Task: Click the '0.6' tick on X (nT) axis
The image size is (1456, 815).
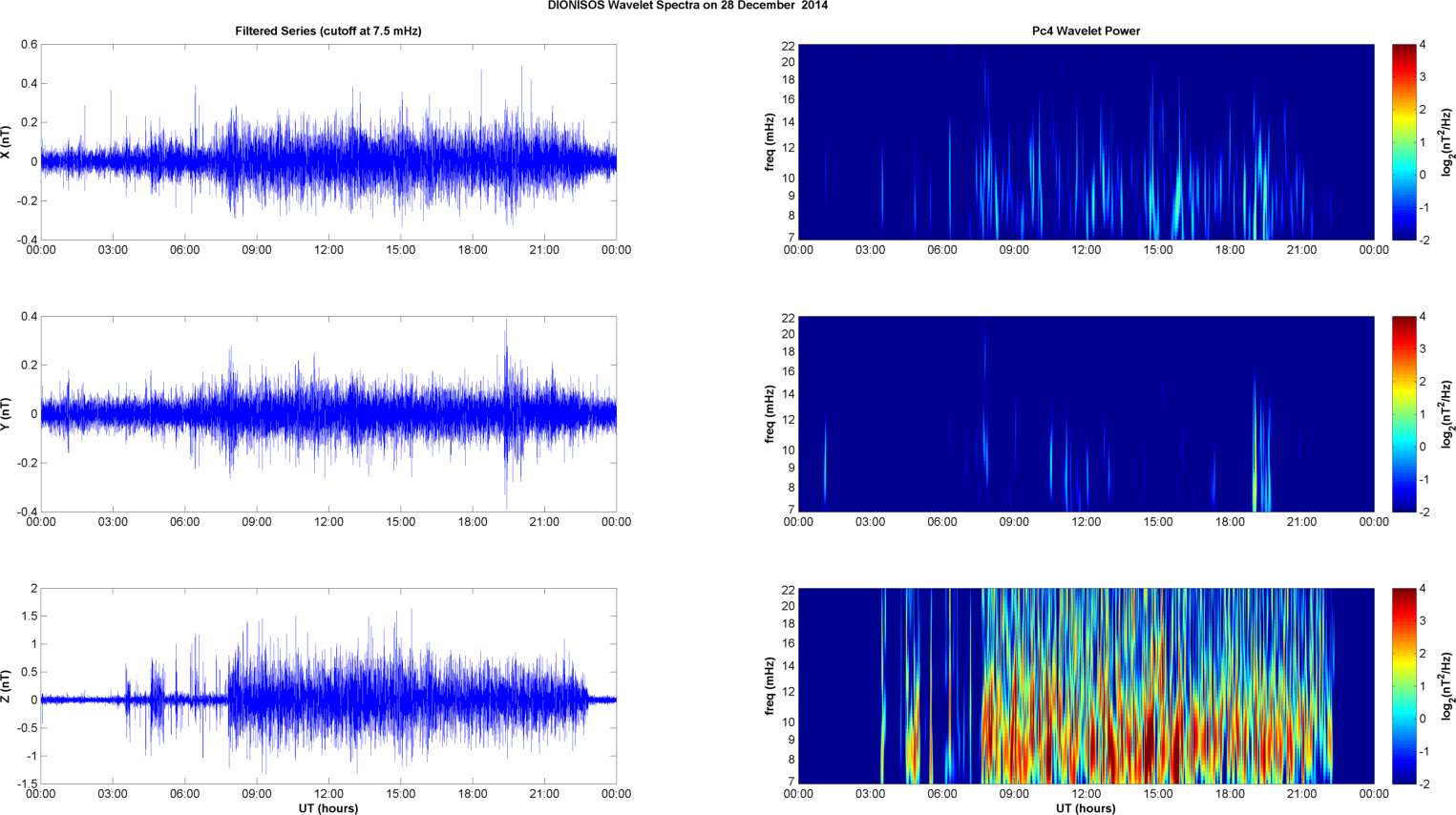Action: point(29,45)
